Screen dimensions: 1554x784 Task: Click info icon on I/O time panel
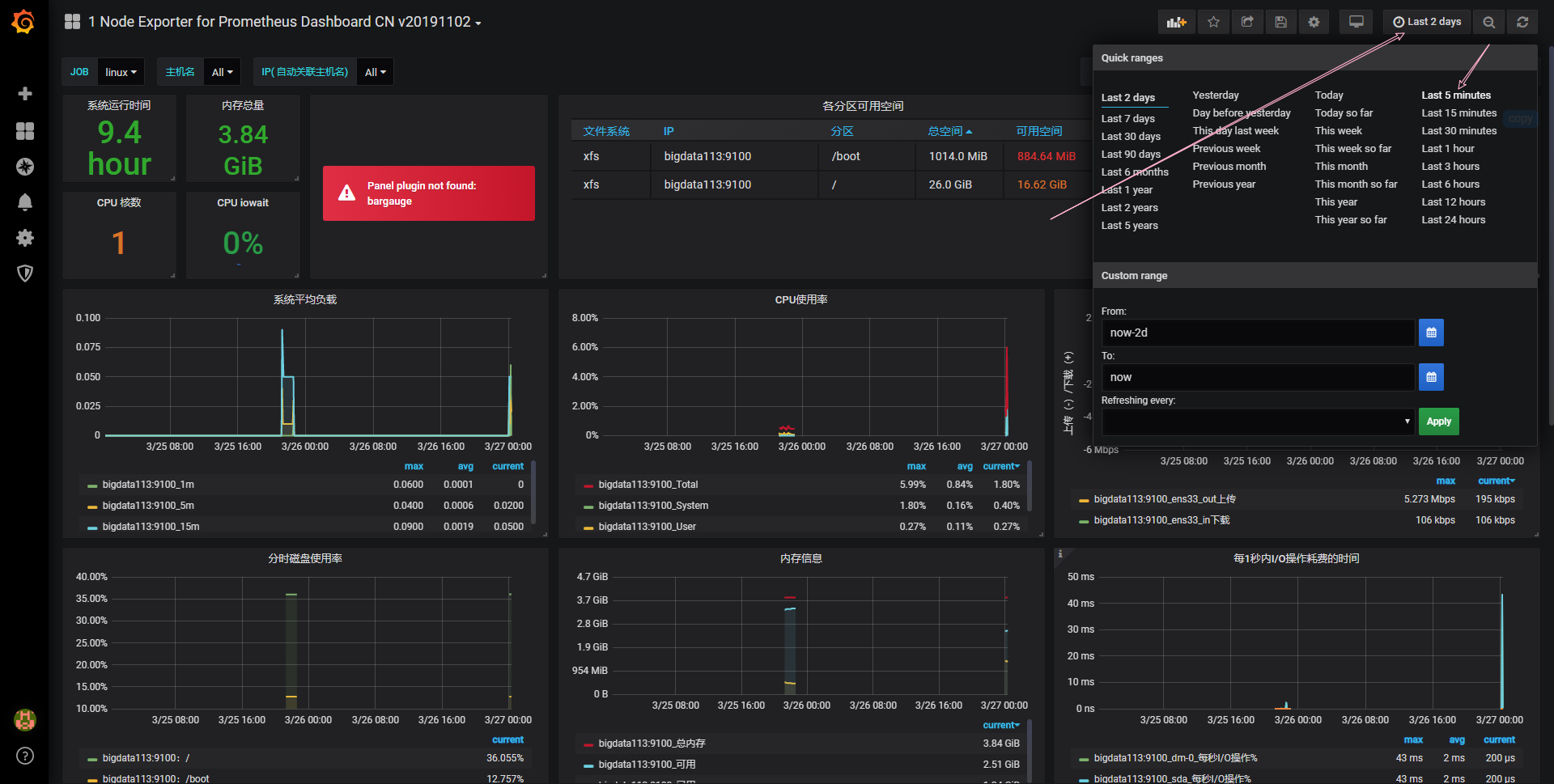(x=1060, y=554)
